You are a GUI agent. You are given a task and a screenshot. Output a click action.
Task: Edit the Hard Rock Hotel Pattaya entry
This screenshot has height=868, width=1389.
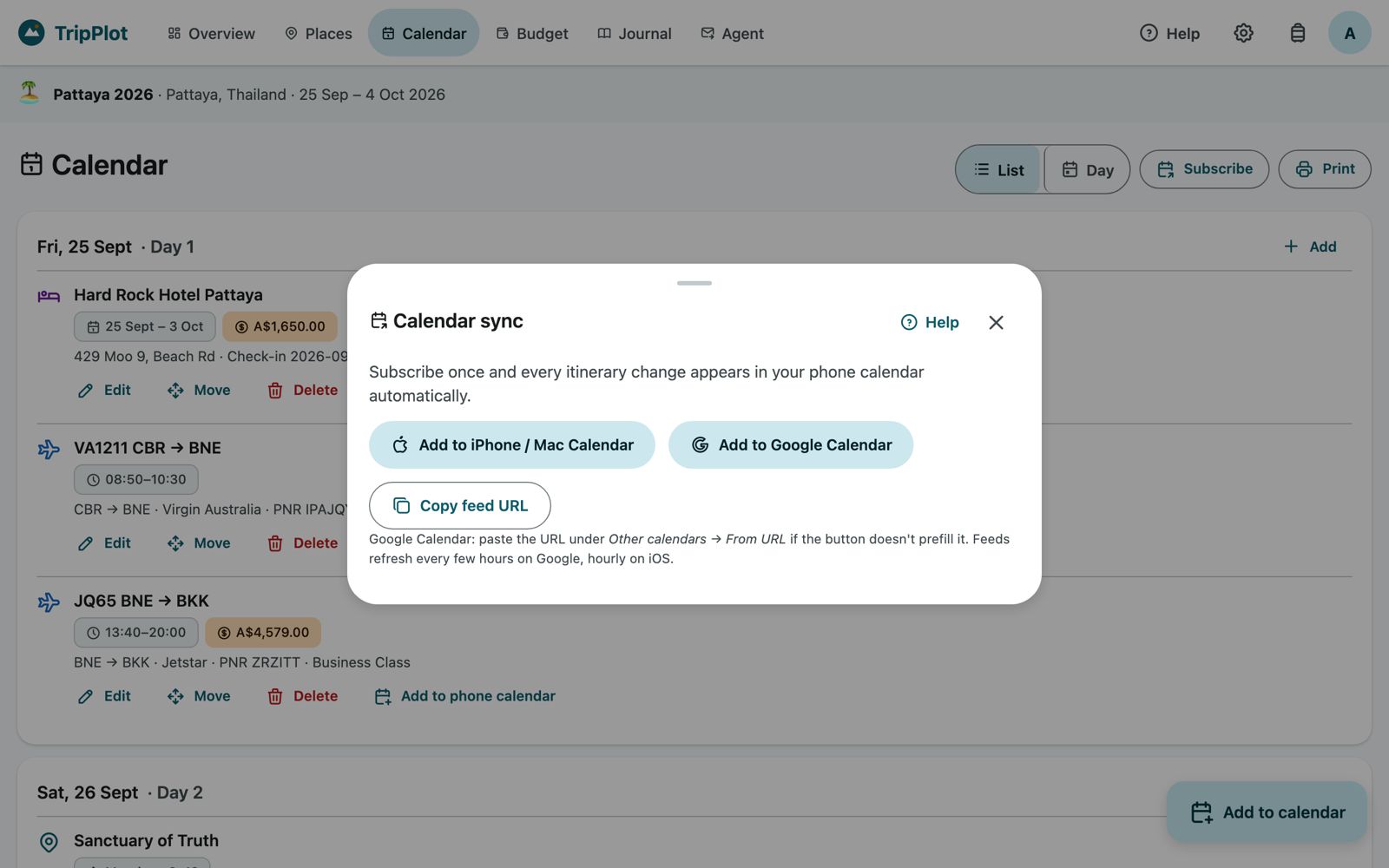point(104,390)
